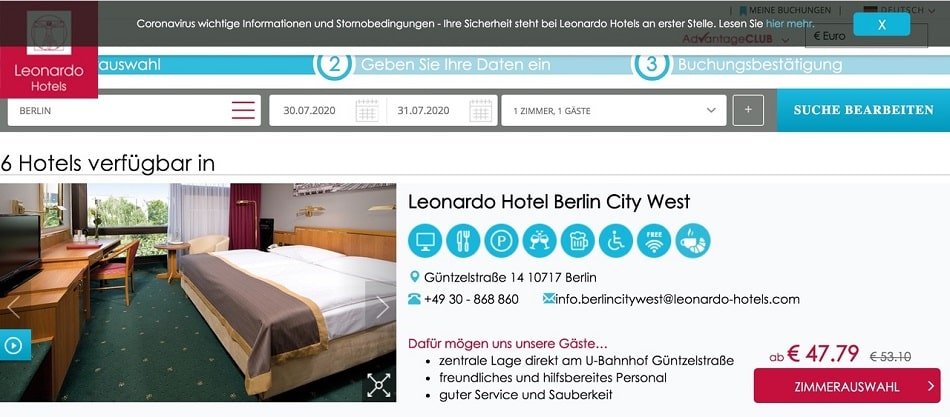Click the wheelchair accessibility icon
The height and width of the screenshot is (417, 950).
tap(616, 241)
